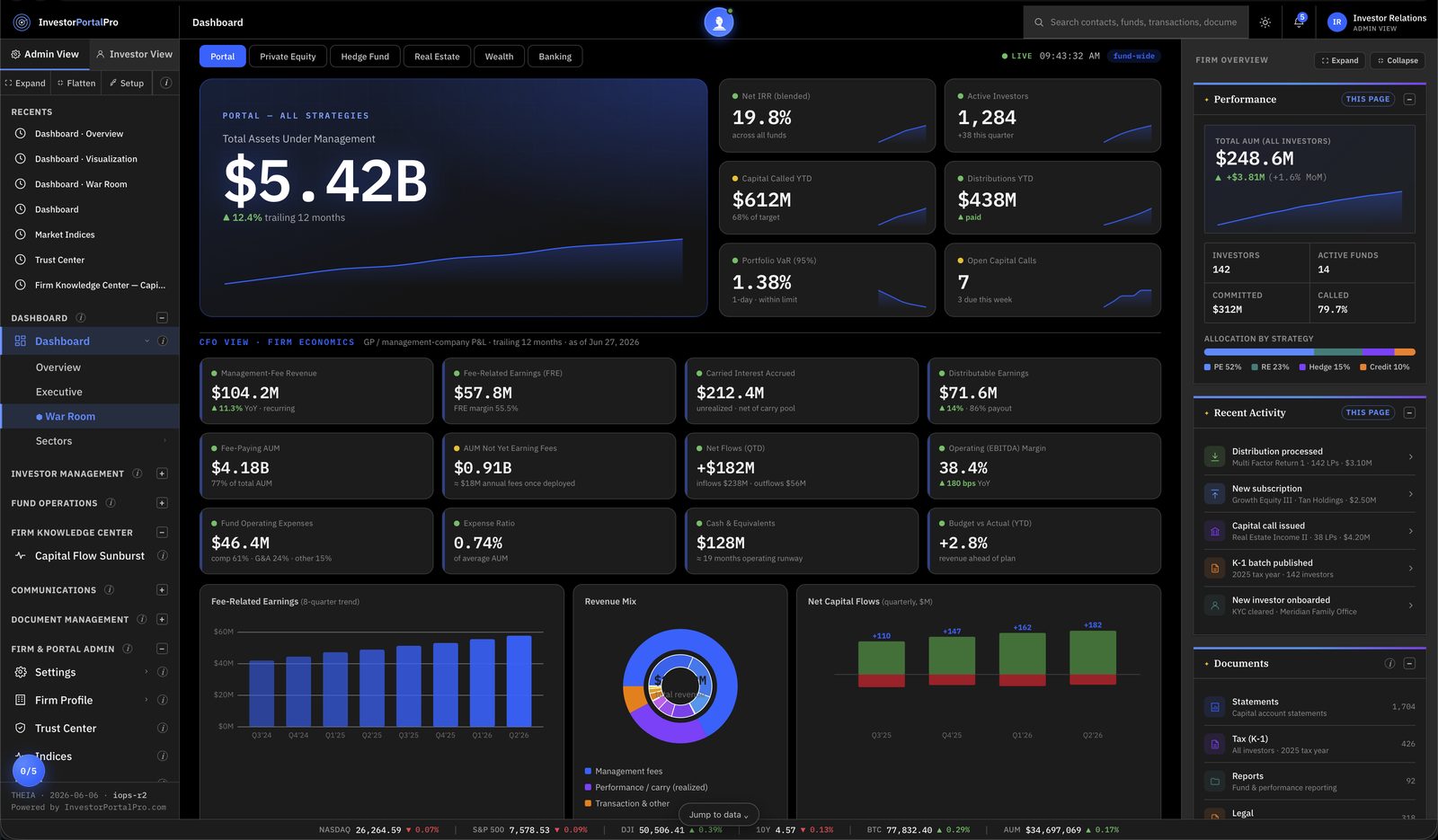This screenshot has width=1438, height=840.
Task: Click the info icon for Communications
Action: pos(110,590)
